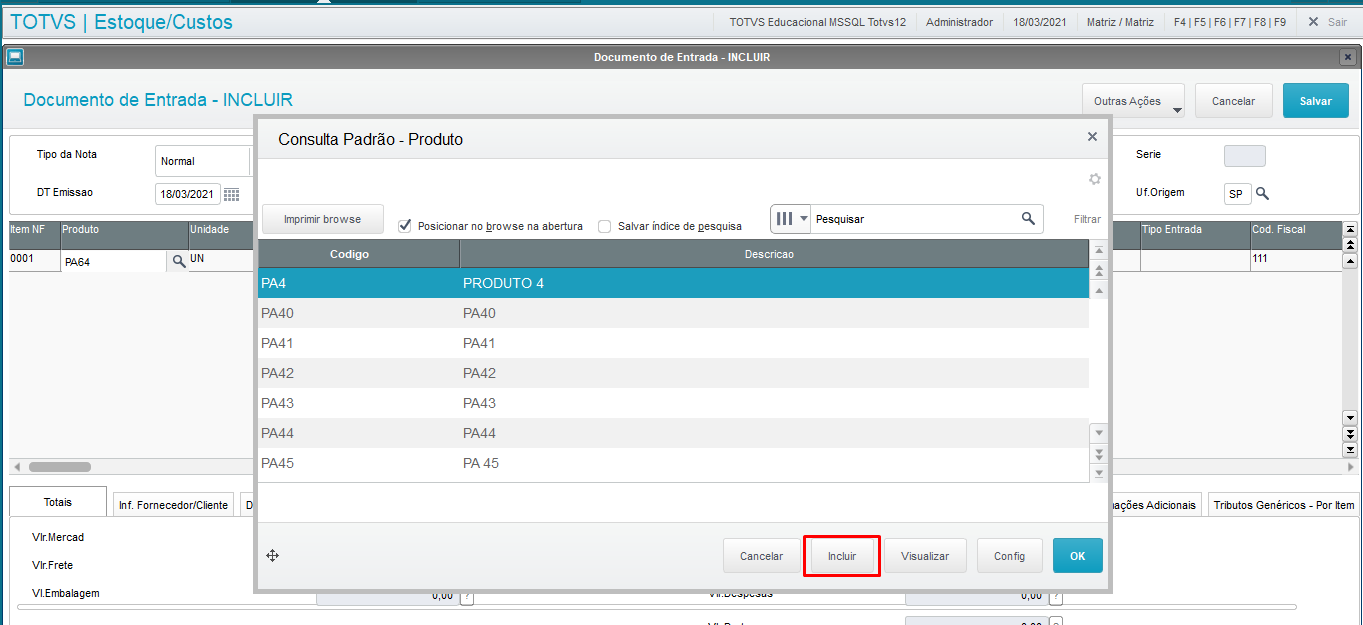Click single up arrow in product list scrollbar
The image size is (1363, 625).
tap(1100, 291)
